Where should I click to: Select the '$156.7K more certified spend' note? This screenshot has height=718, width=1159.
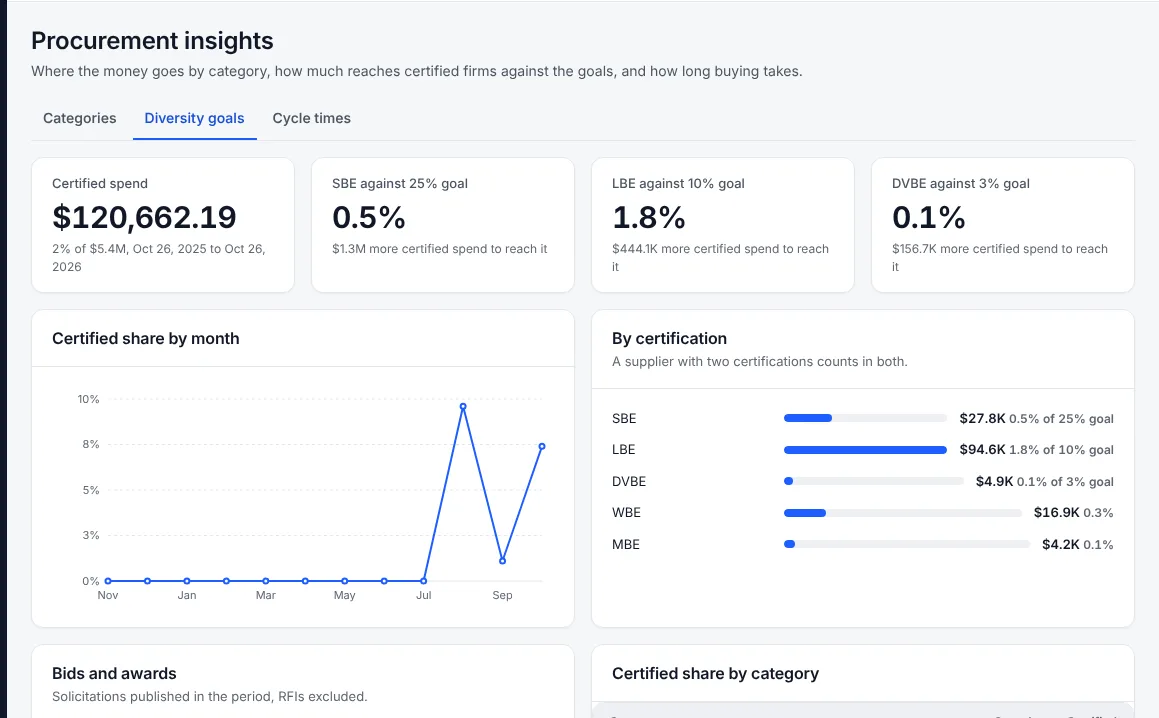pyautogui.click(x=1000, y=257)
